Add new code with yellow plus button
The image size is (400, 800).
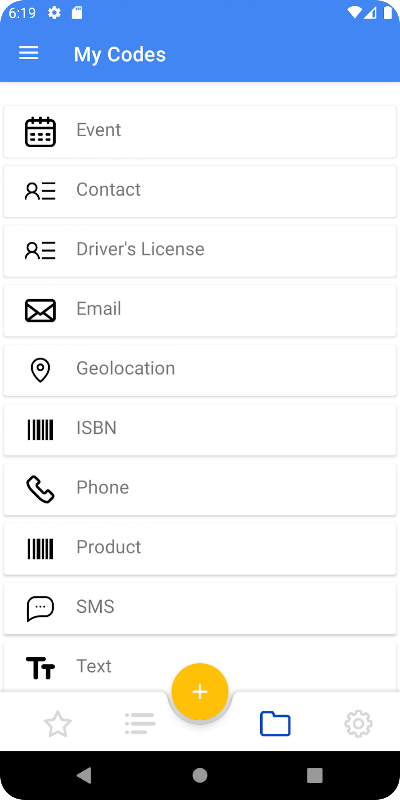coord(200,692)
